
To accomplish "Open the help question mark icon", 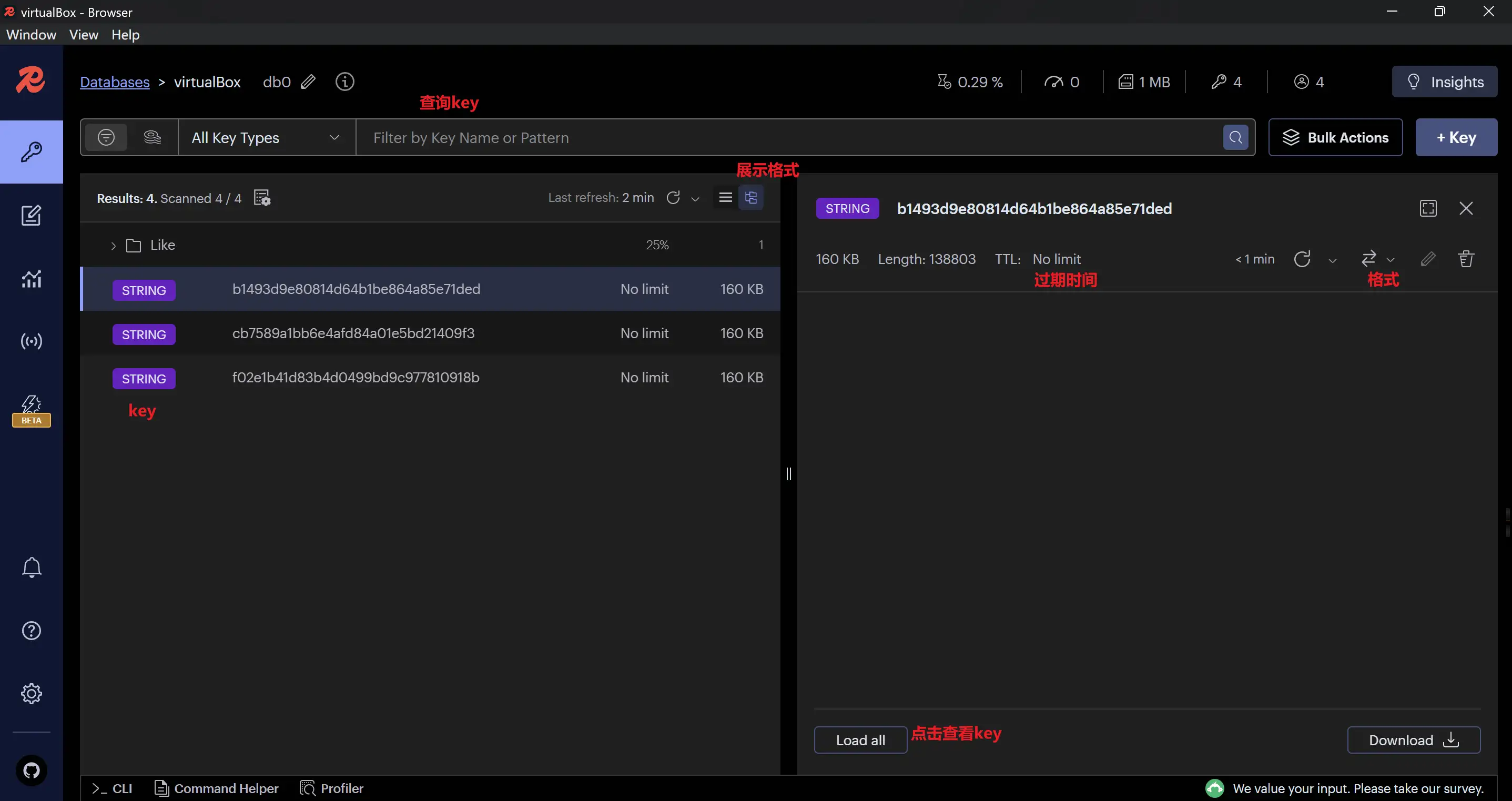I will click(31, 630).
